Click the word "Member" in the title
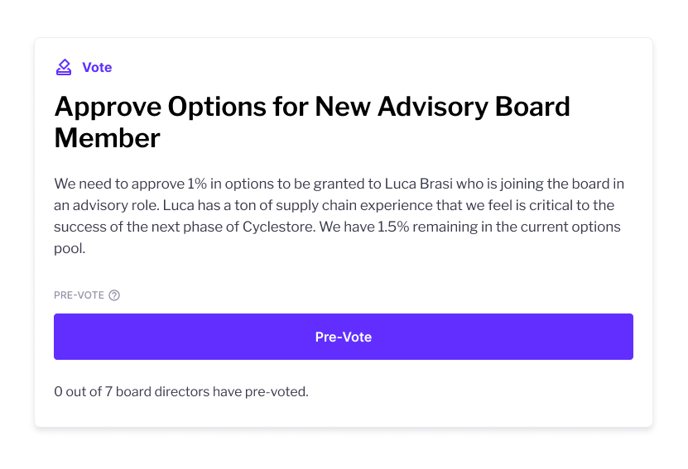Image resolution: width=688 pixels, height=469 pixels. coord(107,138)
